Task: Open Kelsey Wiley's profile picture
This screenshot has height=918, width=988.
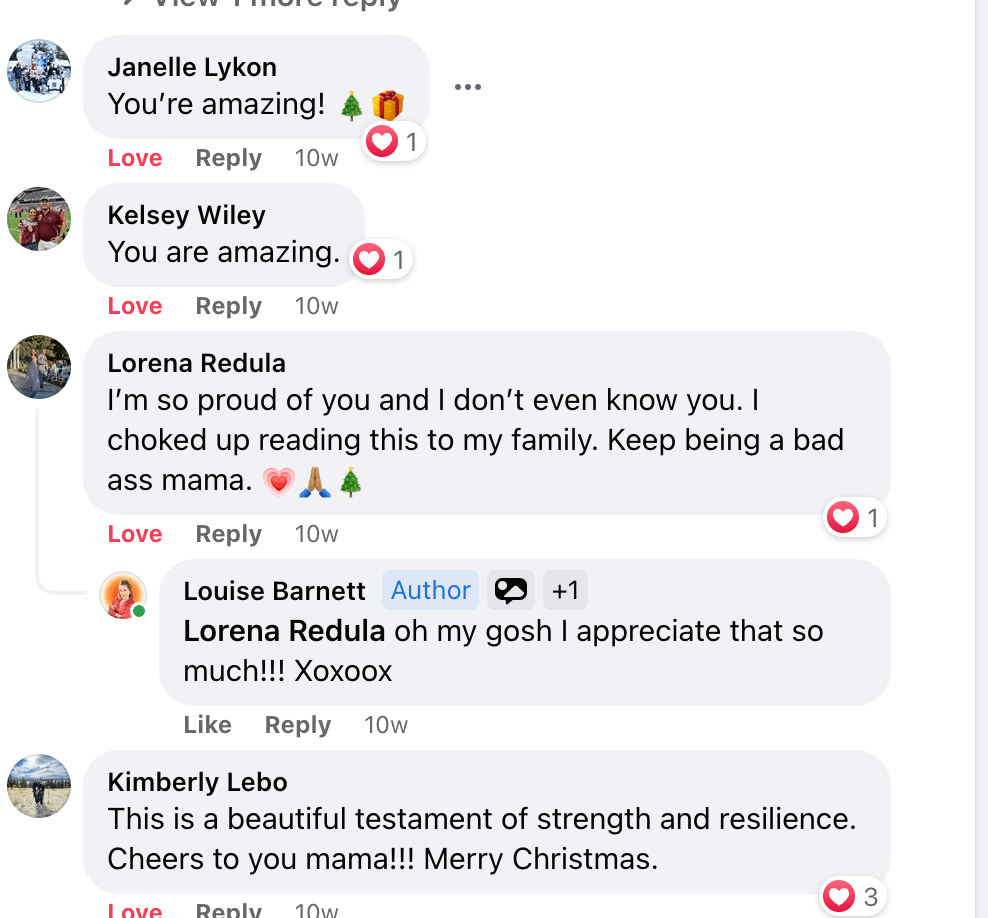Action: [39, 219]
